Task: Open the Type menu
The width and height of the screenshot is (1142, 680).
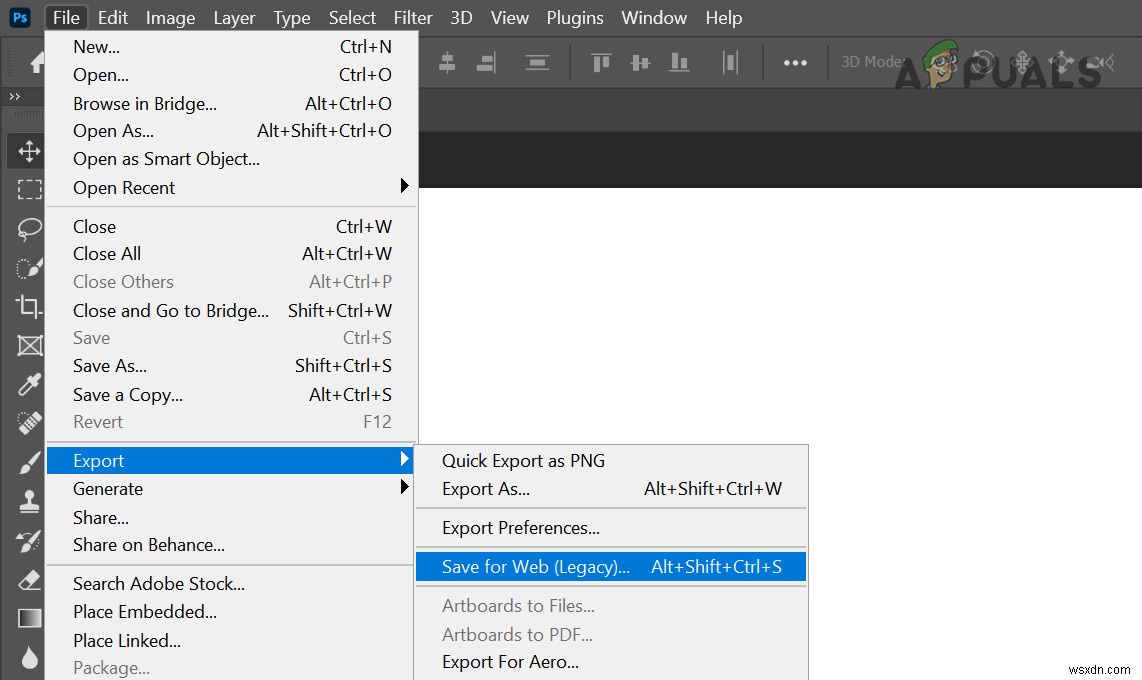Action: [x=292, y=17]
